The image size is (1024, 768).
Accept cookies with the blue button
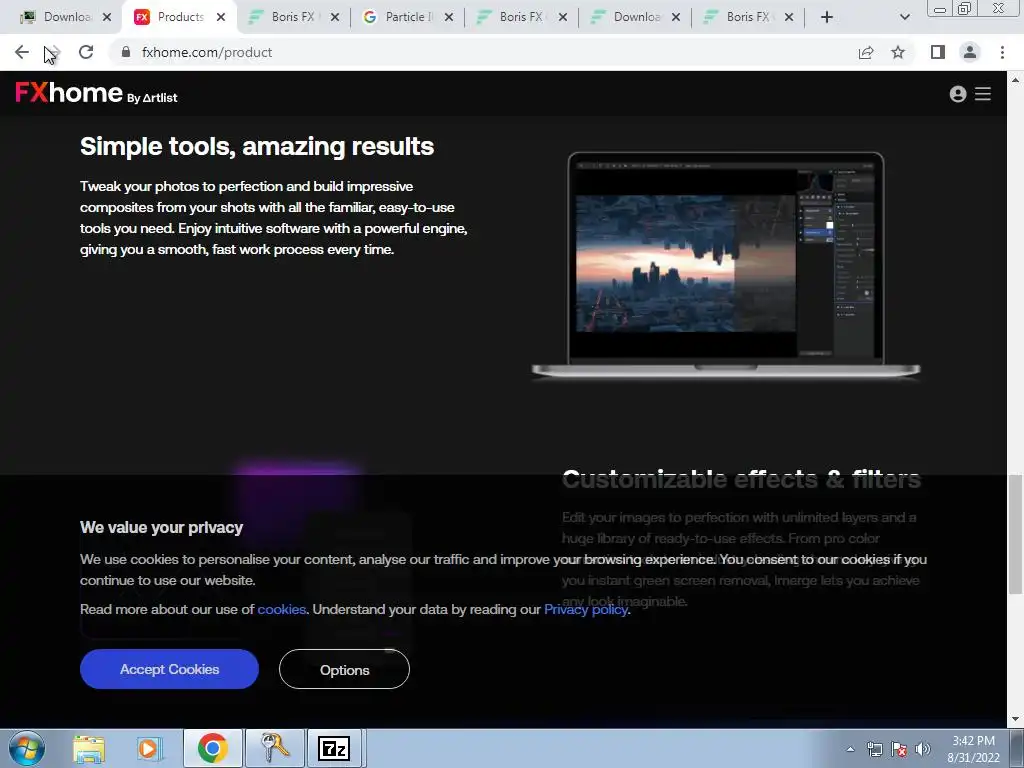coord(169,669)
